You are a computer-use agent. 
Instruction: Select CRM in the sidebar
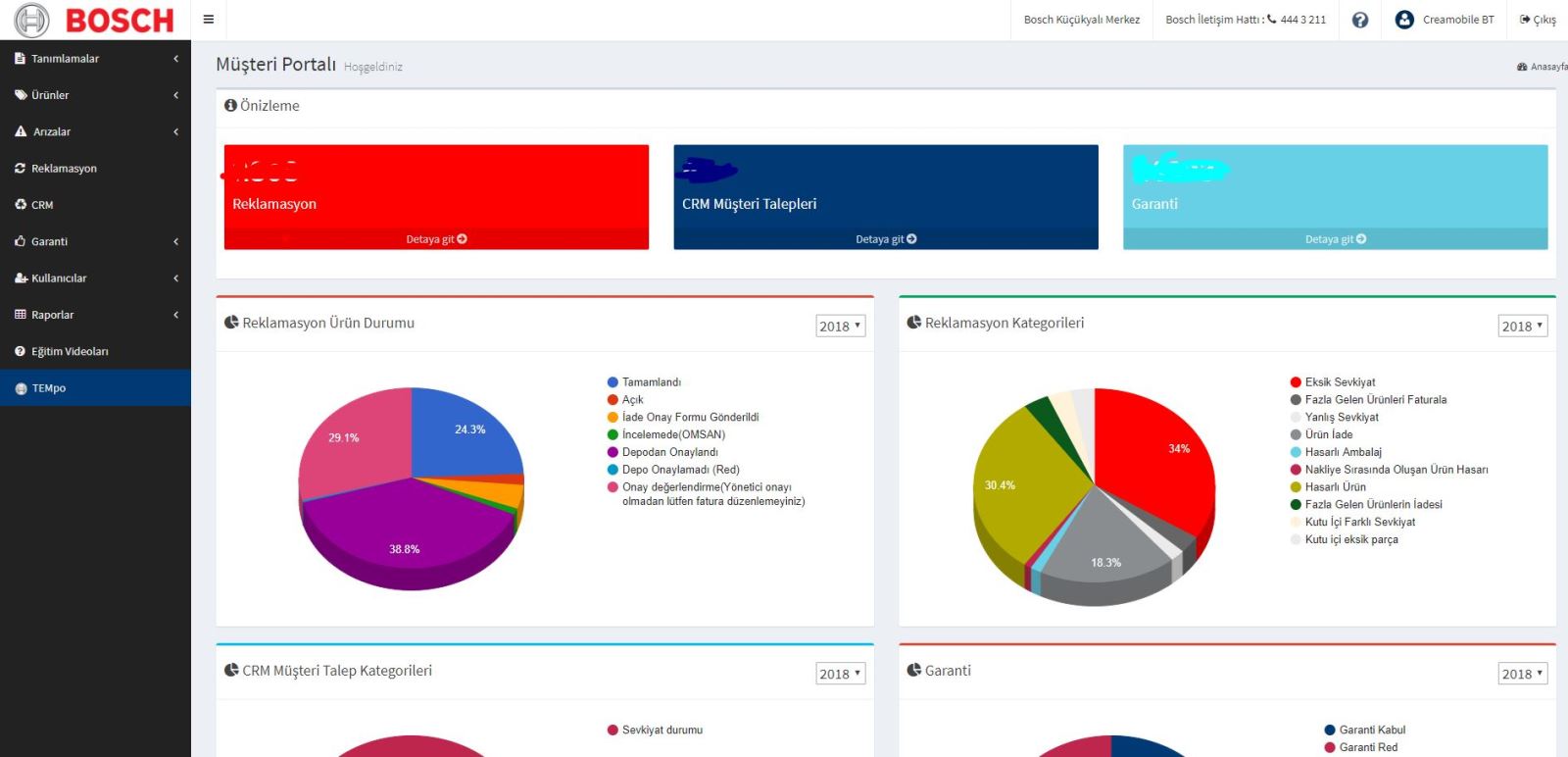[95, 205]
